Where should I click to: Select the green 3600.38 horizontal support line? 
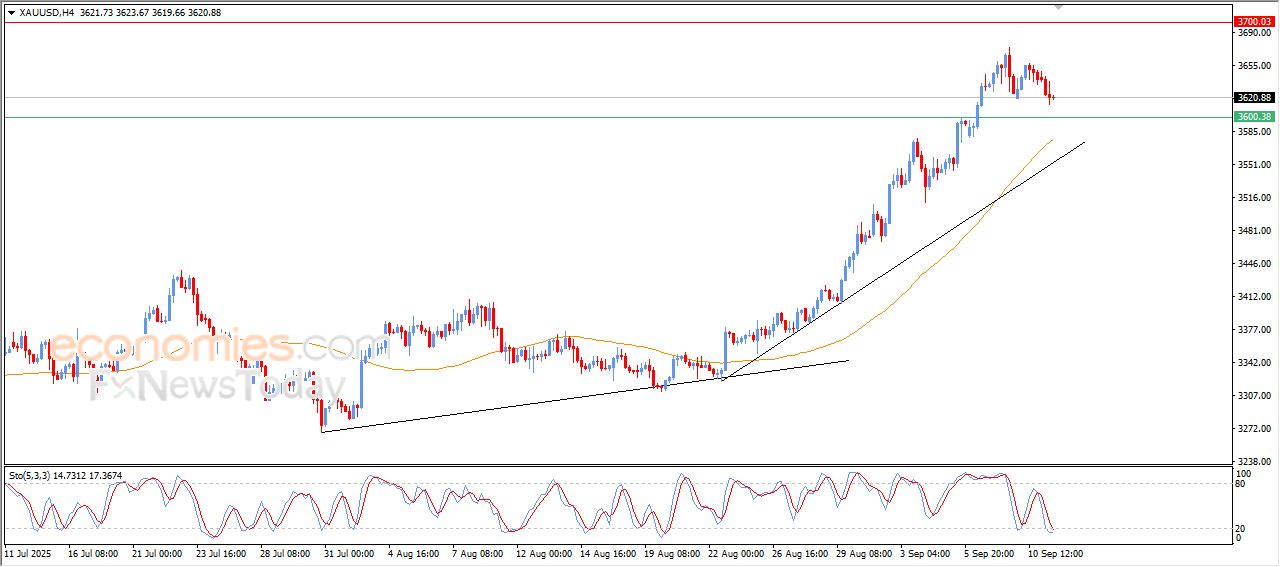pyautogui.click(x=600, y=117)
